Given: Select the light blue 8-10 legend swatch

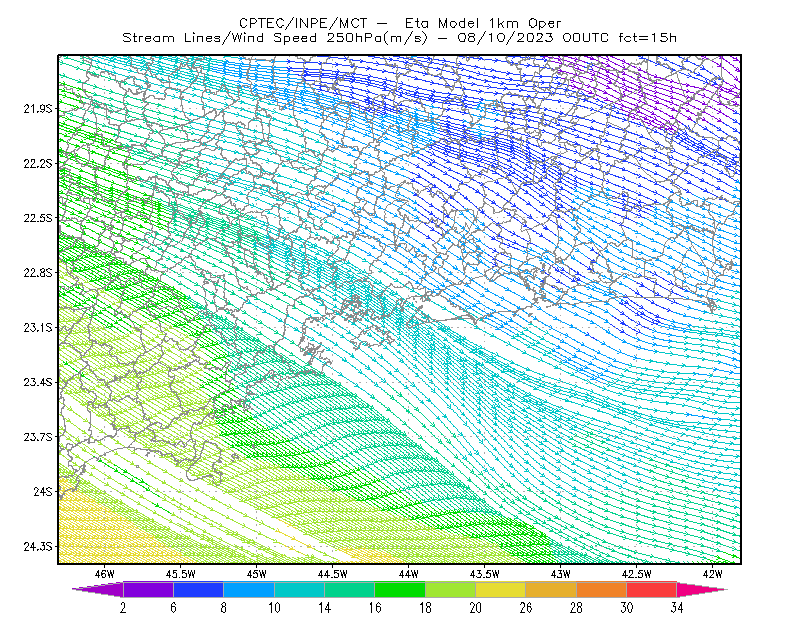Looking at the screenshot, I should 249,589.
